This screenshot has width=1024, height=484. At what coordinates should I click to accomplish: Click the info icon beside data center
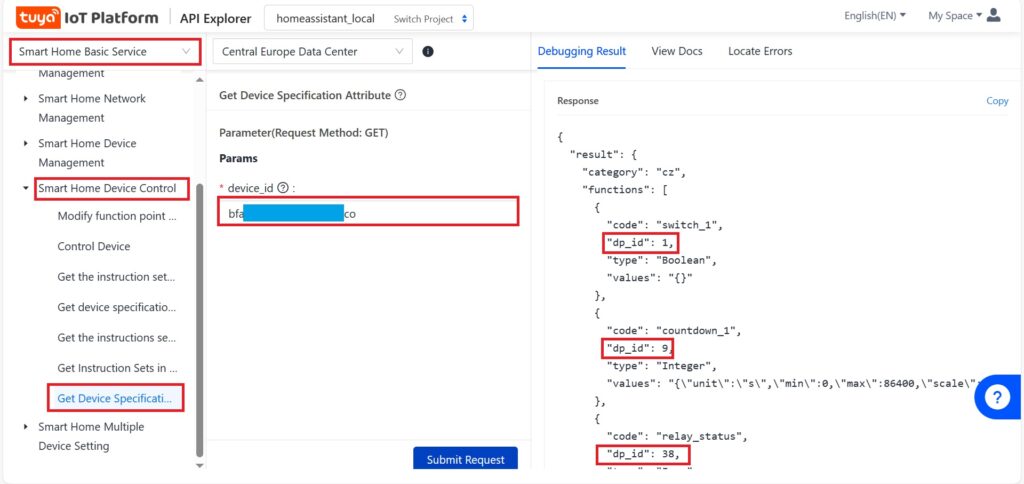pos(428,52)
